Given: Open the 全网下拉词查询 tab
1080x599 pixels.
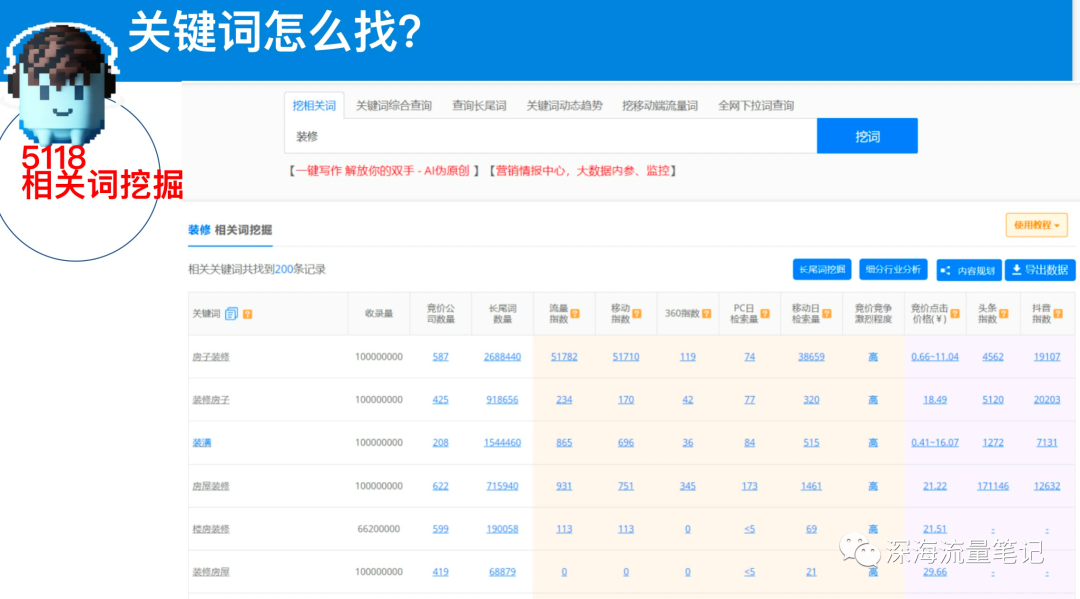Looking at the screenshot, I should (756, 105).
